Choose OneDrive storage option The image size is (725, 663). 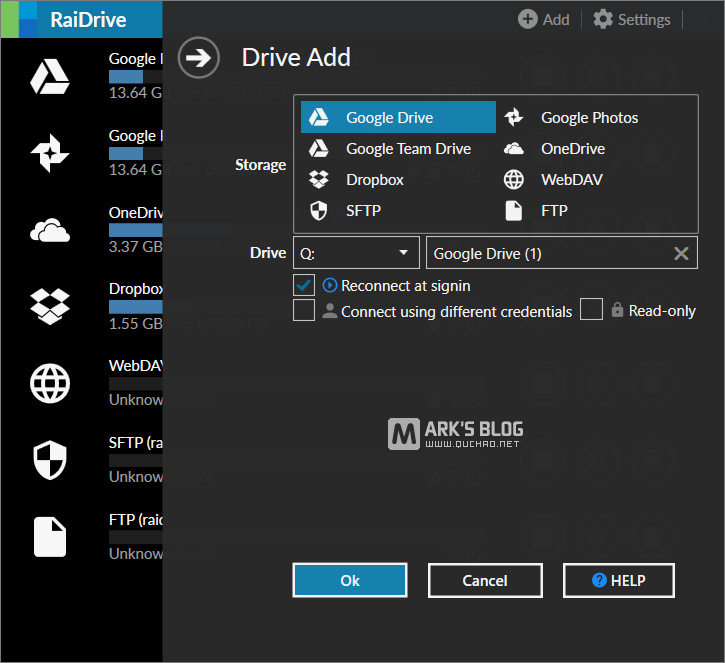coord(573,148)
